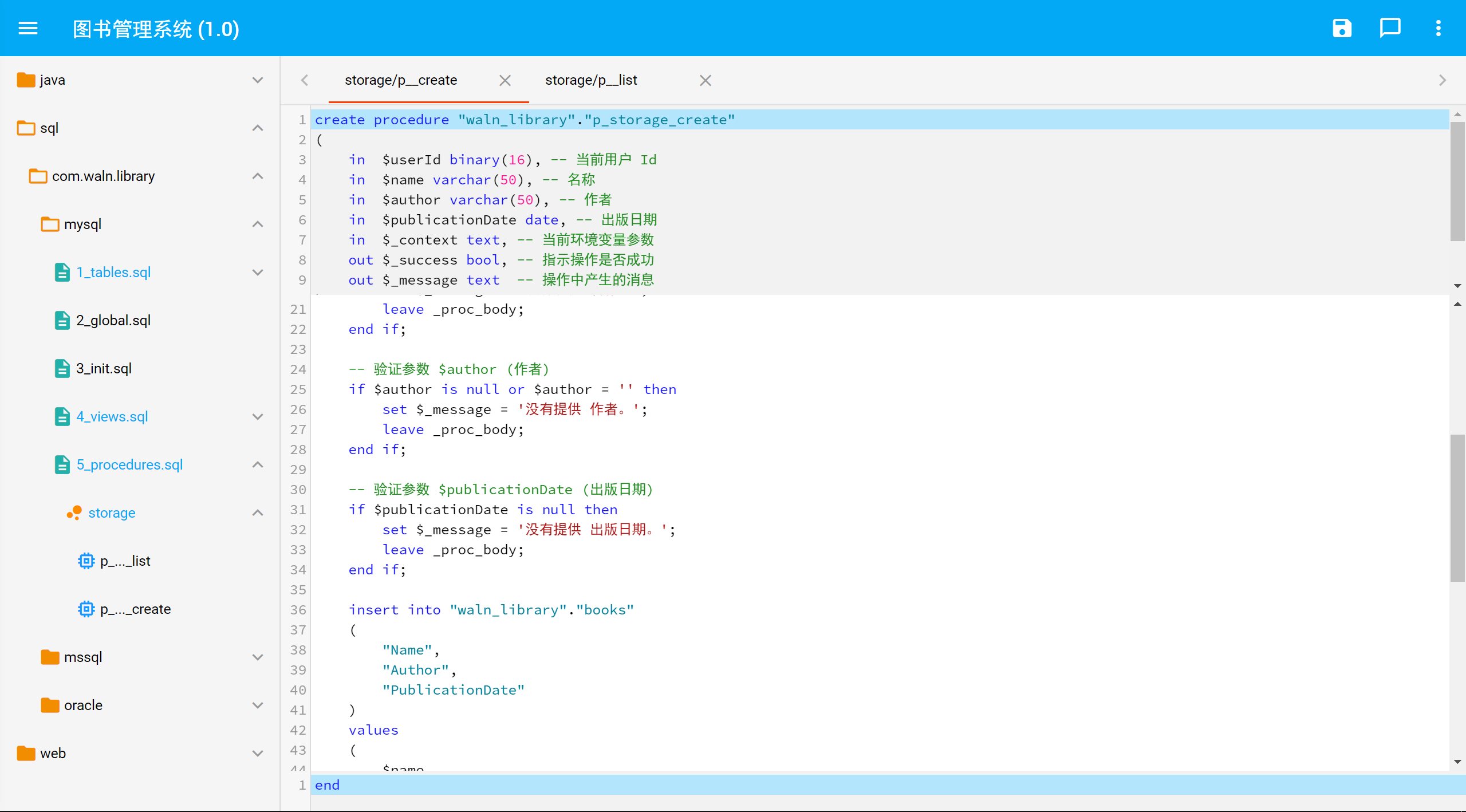Screen dimensions: 1466x812
Task: Open 2_global.sql in the tree
Action: pyautogui.click(x=113, y=321)
